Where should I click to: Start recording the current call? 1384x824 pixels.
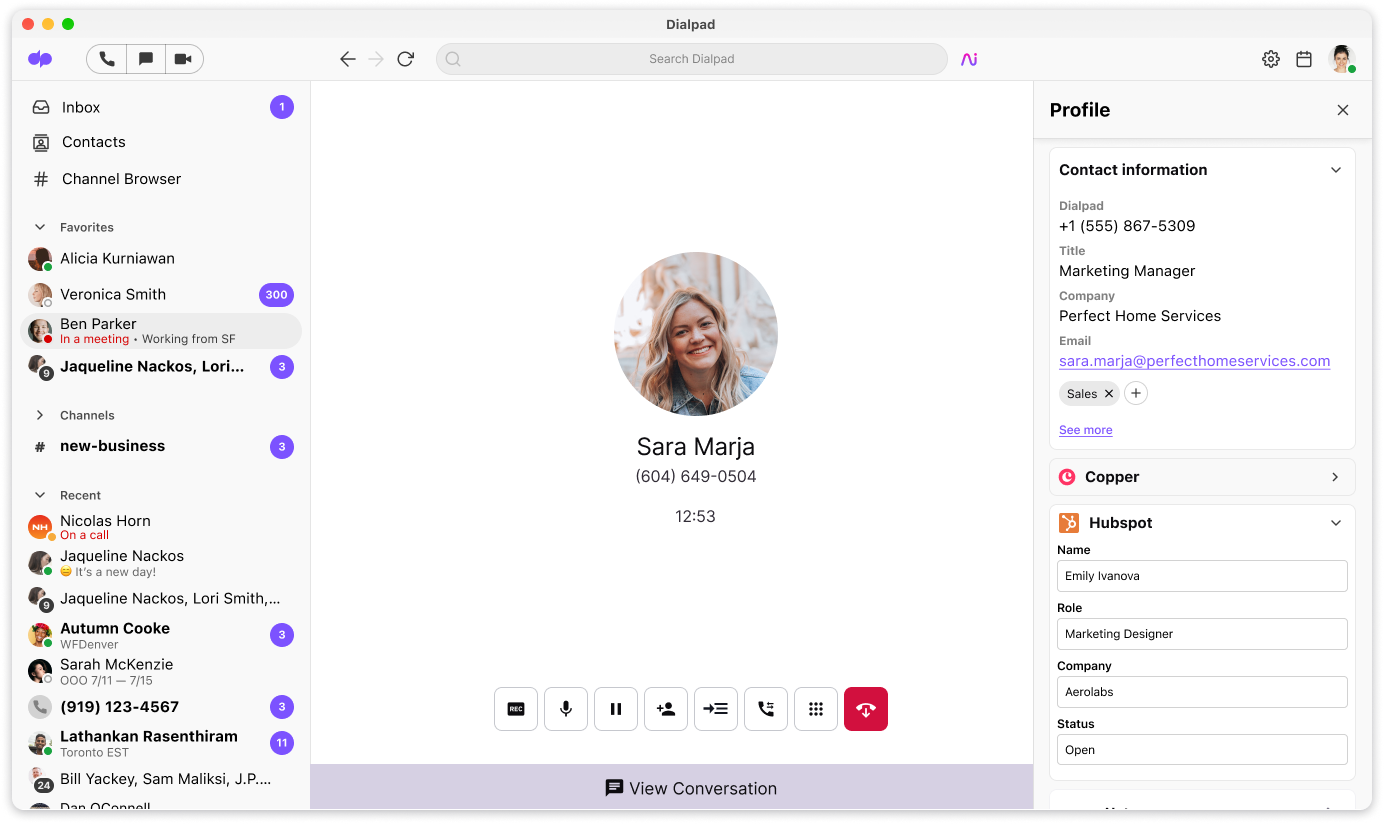coord(516,708)
